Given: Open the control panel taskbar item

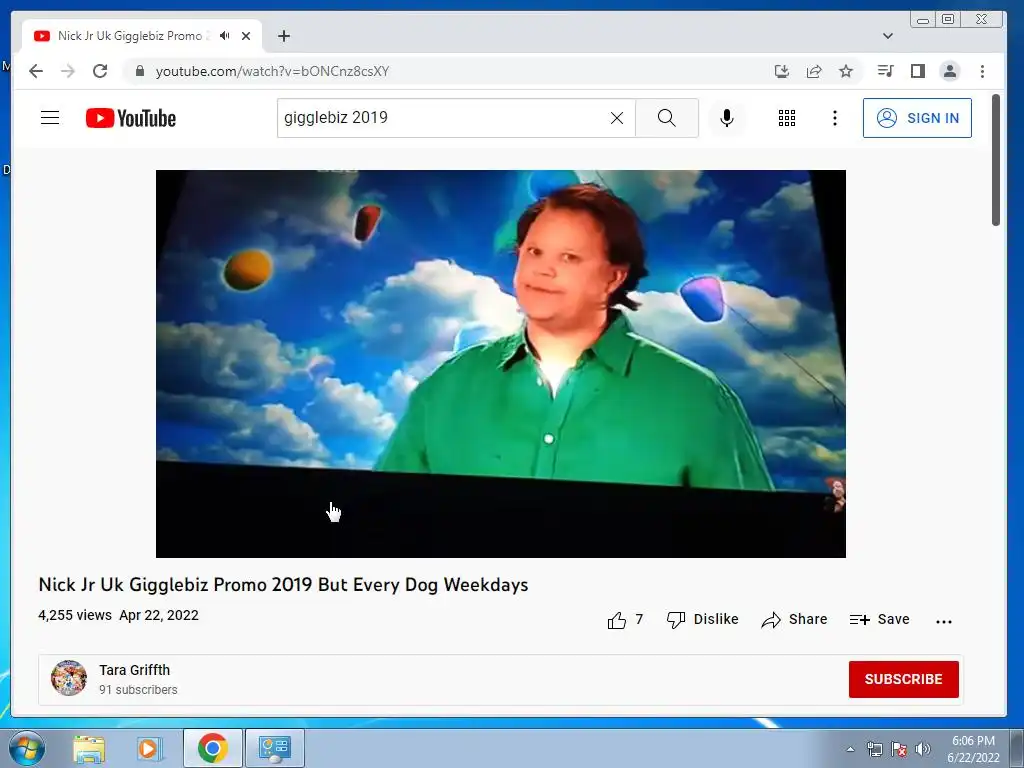Looking at the screenshot, I should 274,748.
